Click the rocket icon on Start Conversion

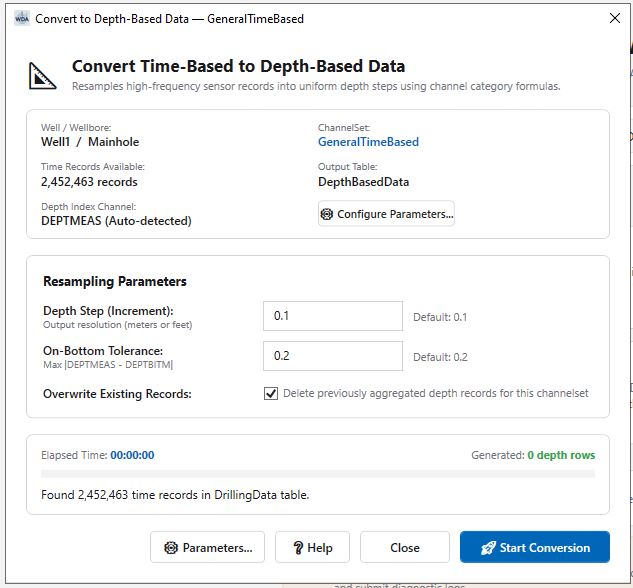488,548
